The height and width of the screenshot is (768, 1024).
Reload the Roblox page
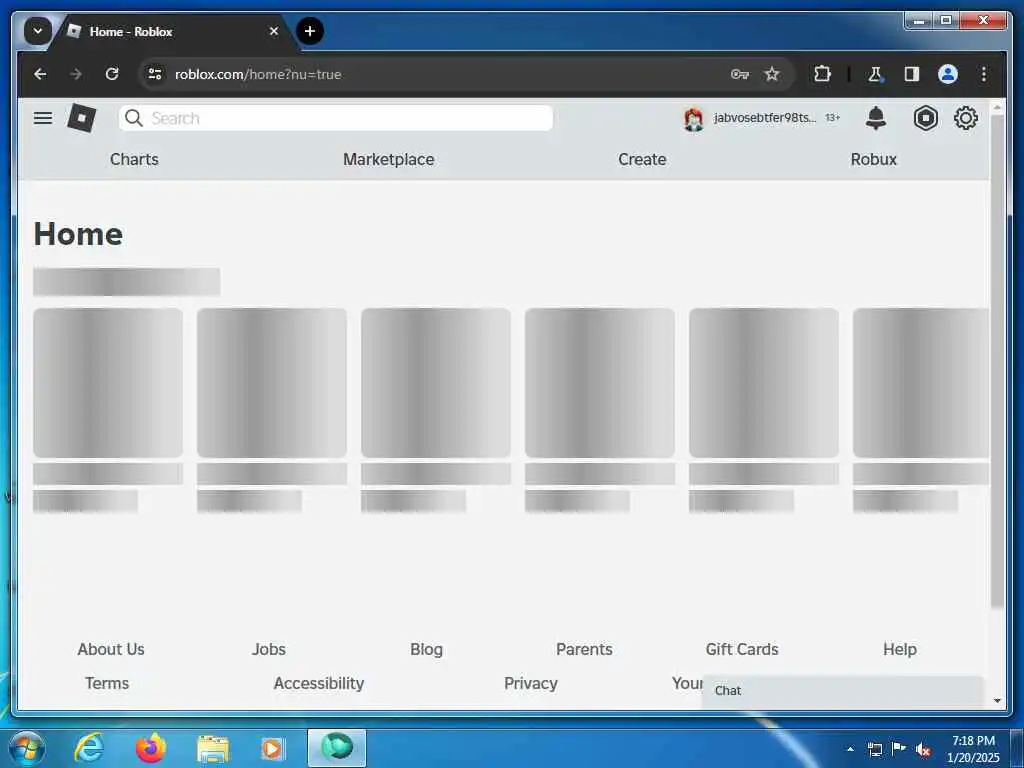coord(112,74)
